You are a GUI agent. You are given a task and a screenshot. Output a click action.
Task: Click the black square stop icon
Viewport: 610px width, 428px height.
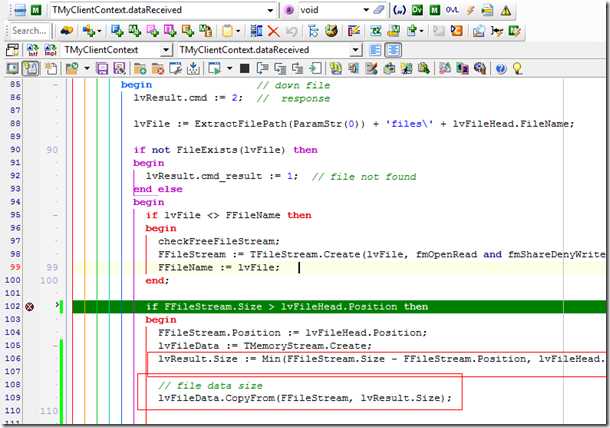[245, 69]
